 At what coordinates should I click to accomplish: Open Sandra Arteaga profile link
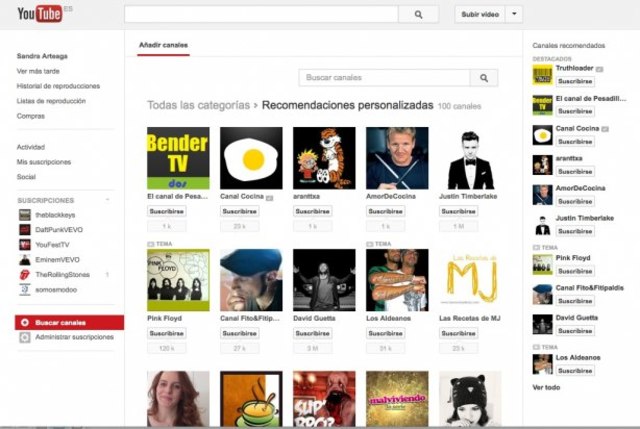pyautogui.click(x=42, y=56)
